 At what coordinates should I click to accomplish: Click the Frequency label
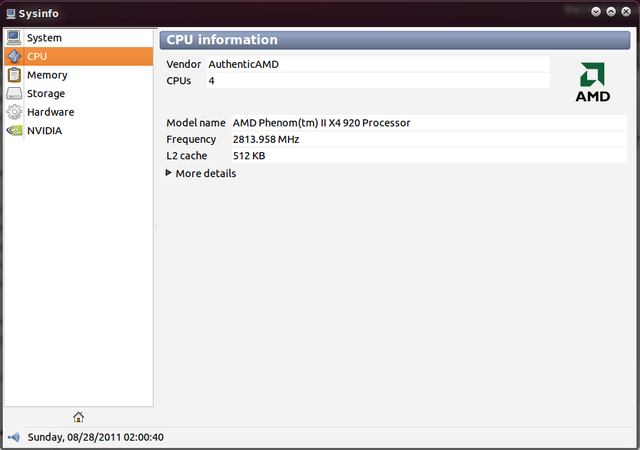191,140
